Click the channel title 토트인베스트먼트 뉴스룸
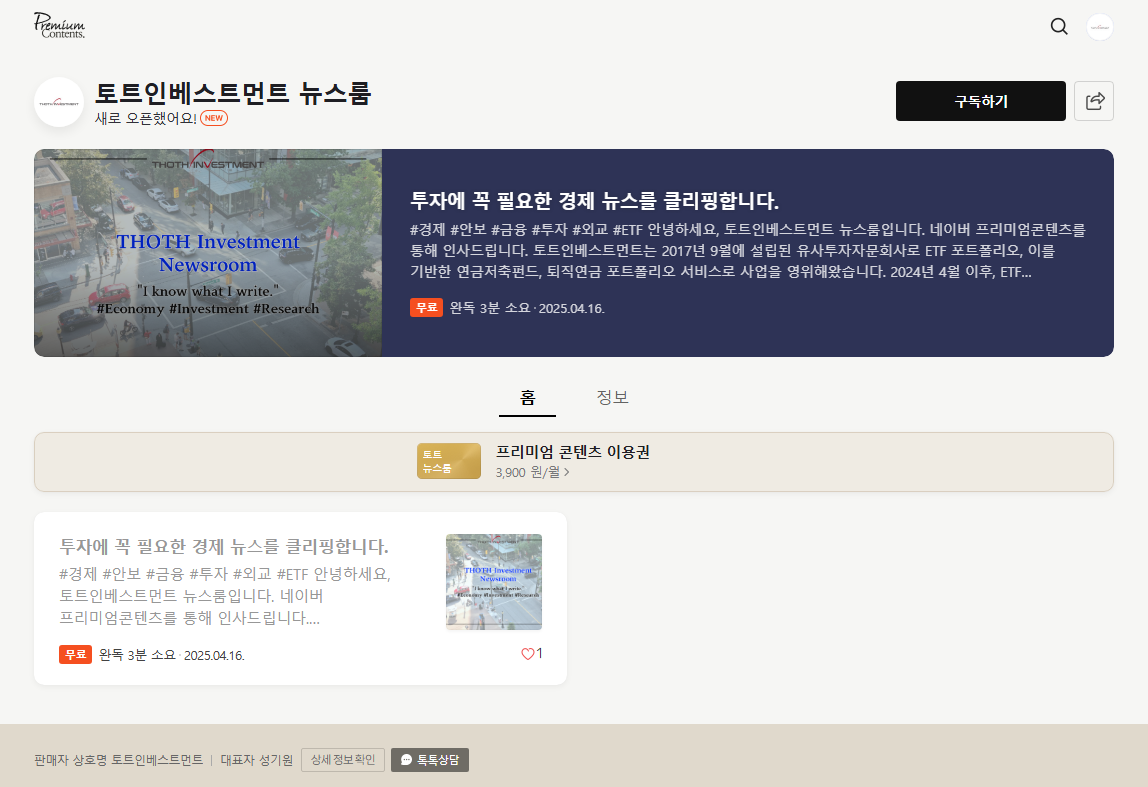Screen dimensions: 1148x787 pos(233,94)
